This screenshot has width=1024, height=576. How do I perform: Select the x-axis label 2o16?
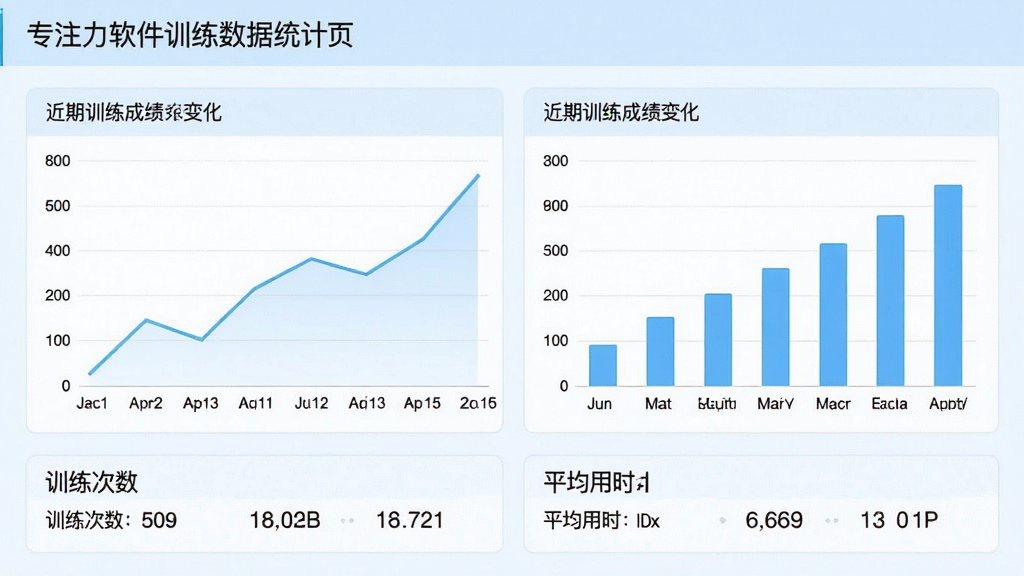[478, 403]
